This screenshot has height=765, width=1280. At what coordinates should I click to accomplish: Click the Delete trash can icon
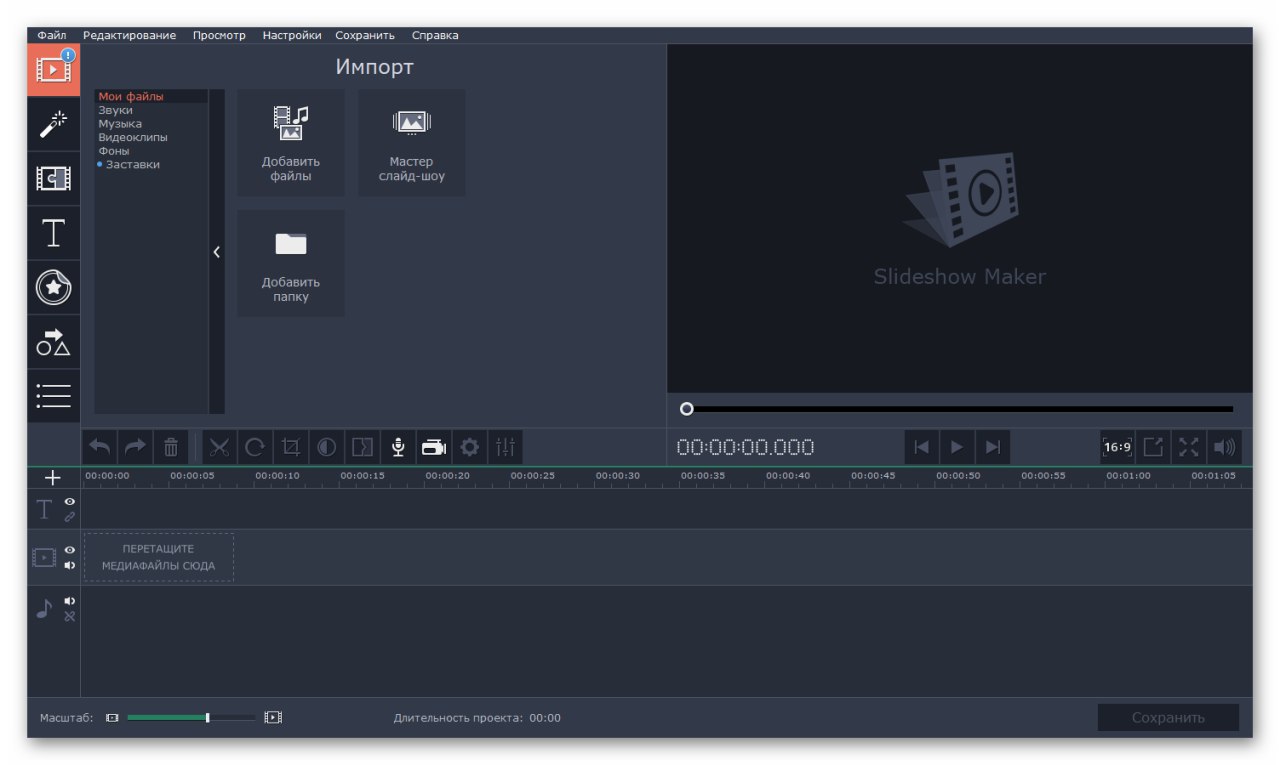point(170,447)
